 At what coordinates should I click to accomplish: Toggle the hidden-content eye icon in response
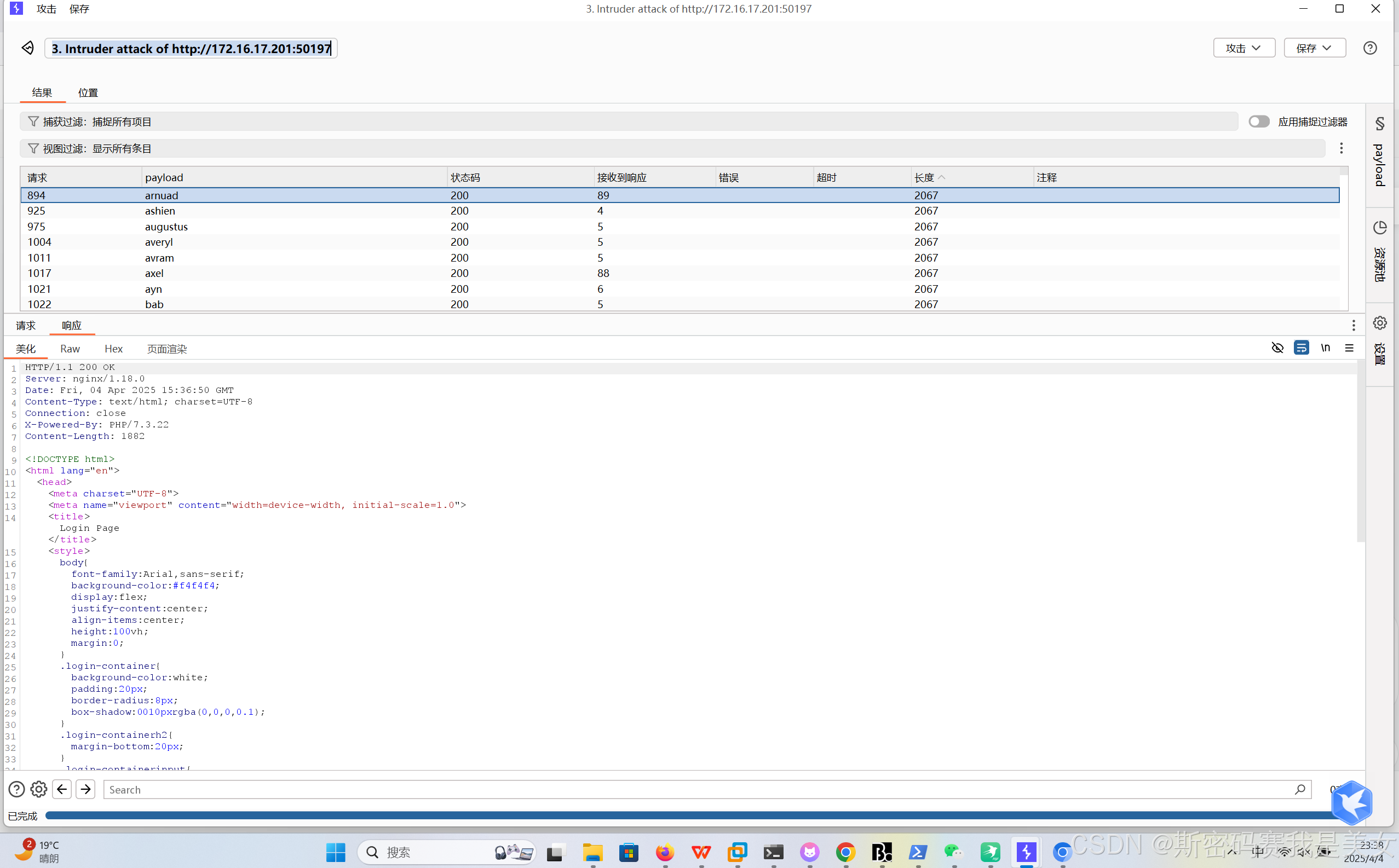tap(1277, 348)
